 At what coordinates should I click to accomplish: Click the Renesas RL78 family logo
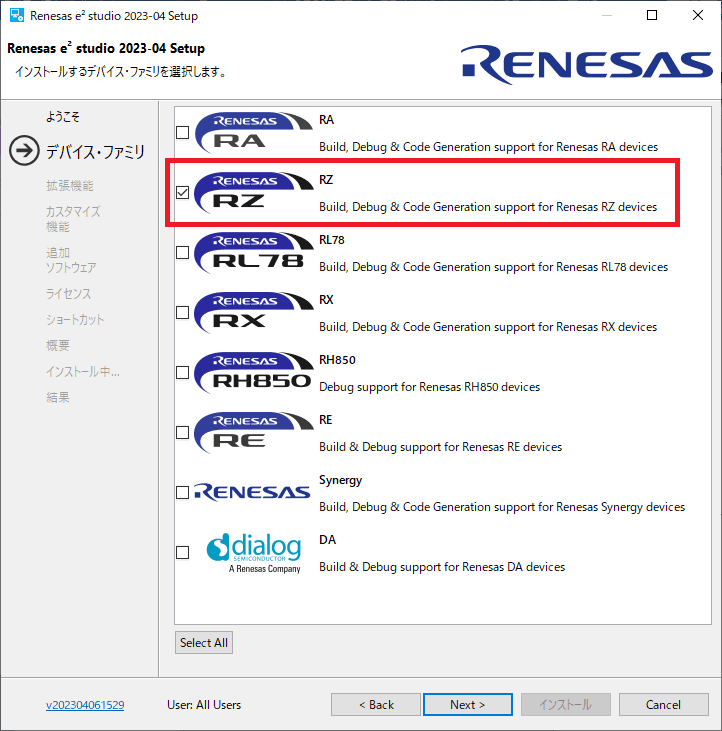tap(254, 253)
